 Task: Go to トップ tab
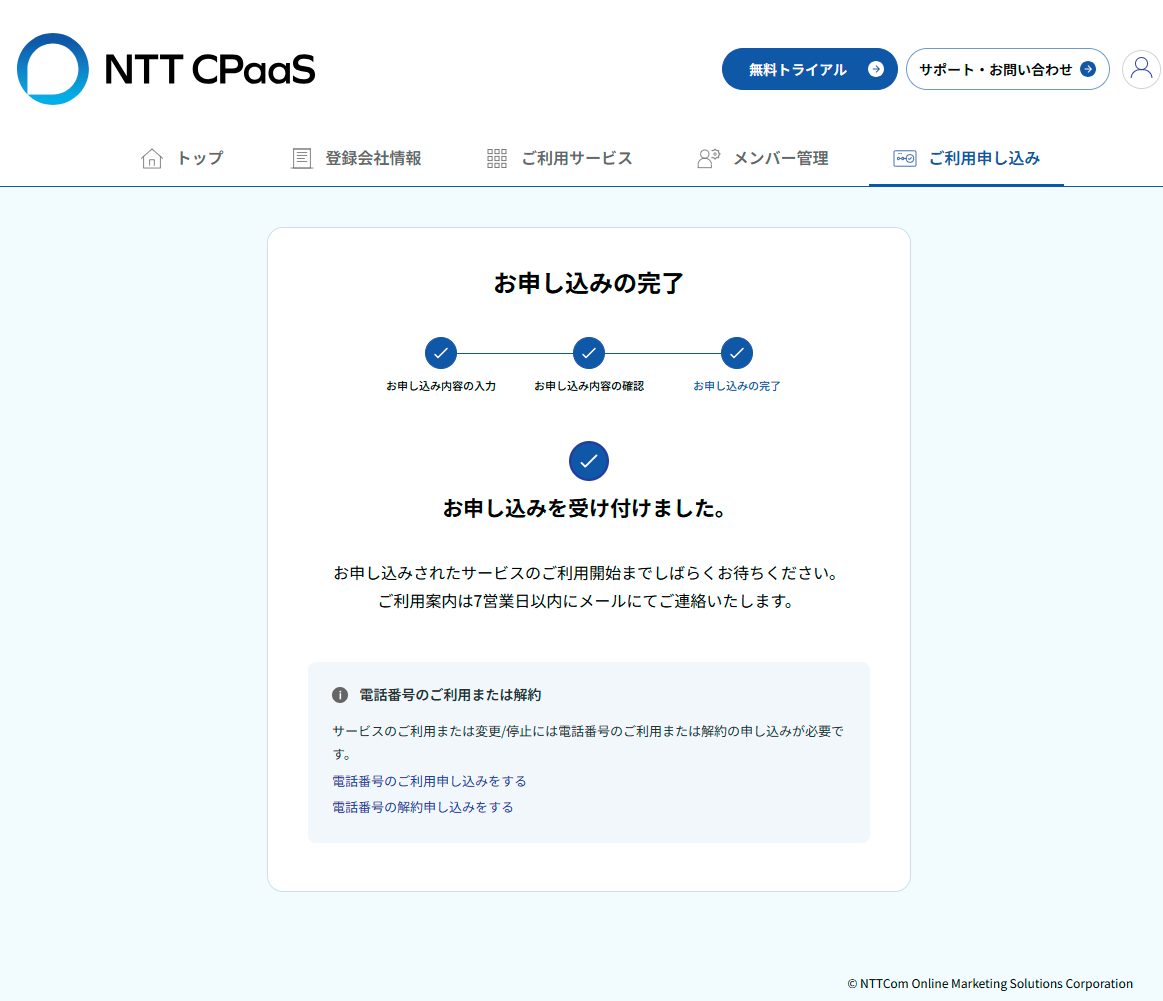click(182, 158)
